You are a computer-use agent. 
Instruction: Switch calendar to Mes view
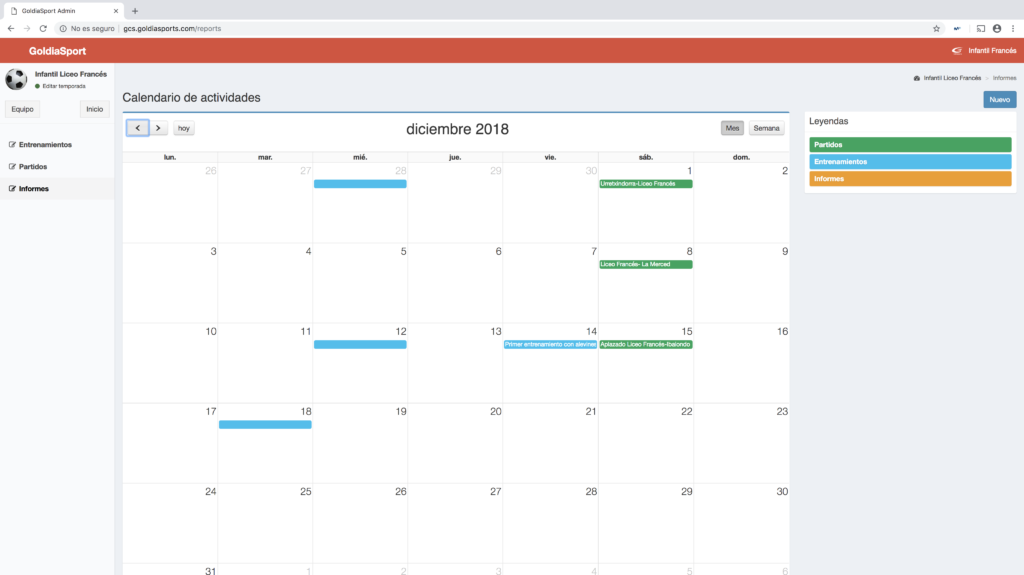coord(732,128)
